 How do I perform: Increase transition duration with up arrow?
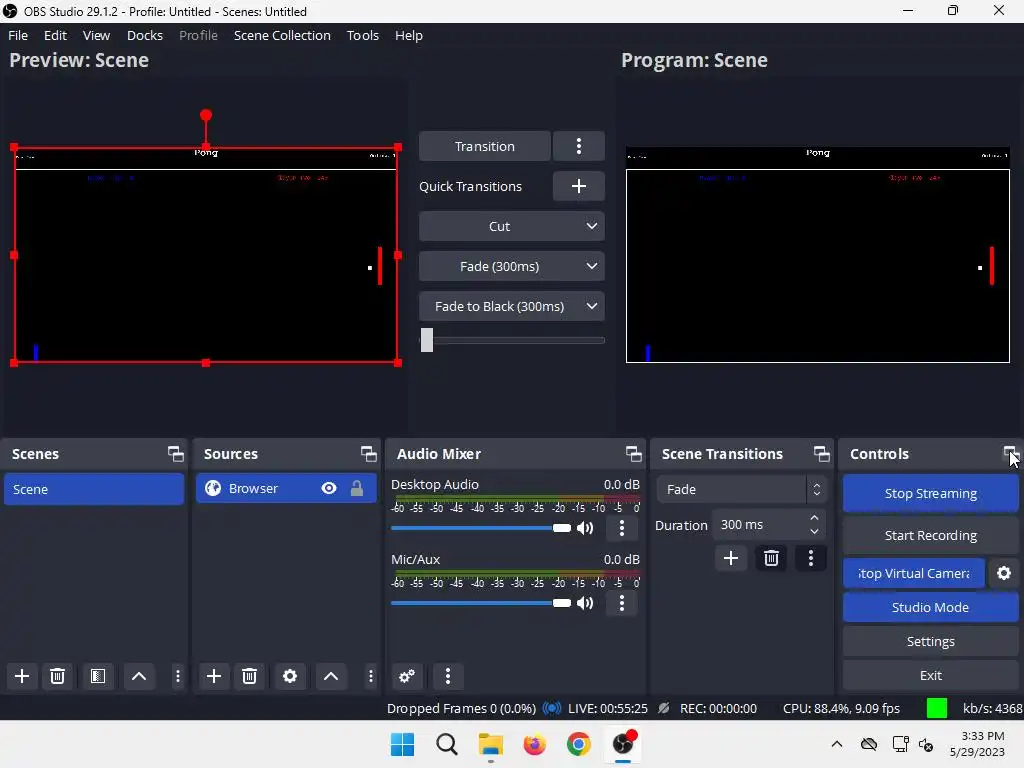[x=814, y=518]
